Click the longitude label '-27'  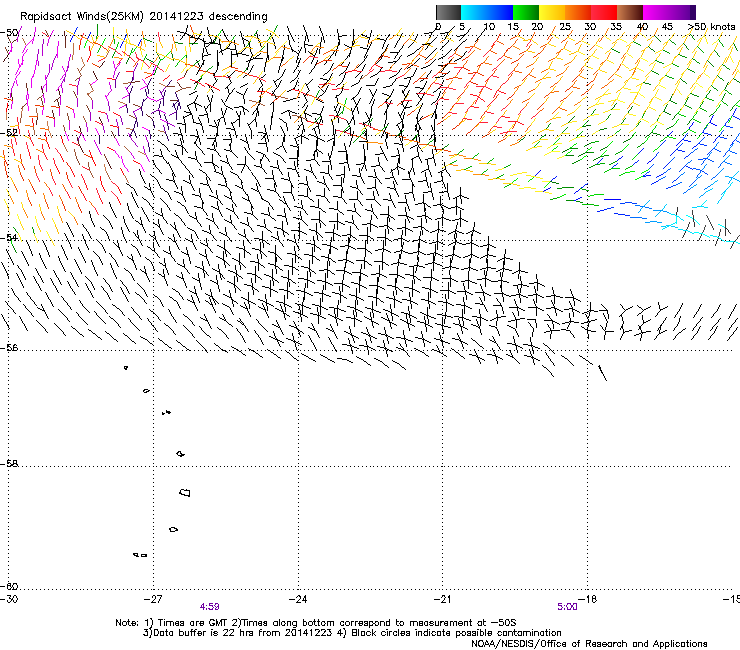point(153,599)
